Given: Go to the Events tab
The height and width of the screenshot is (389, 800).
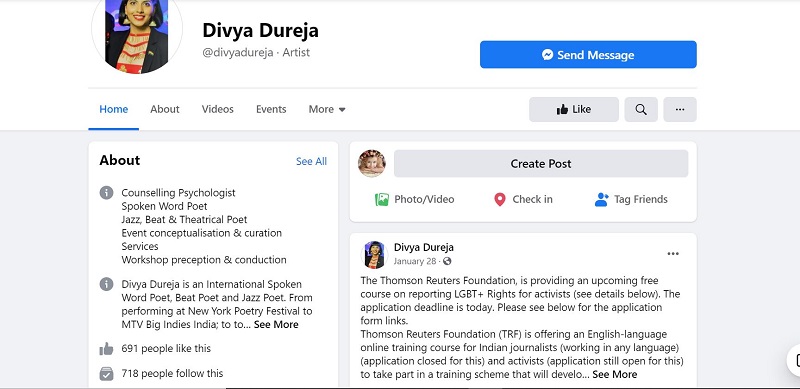Looking at the screenshot, I should [x=271, y=109].
